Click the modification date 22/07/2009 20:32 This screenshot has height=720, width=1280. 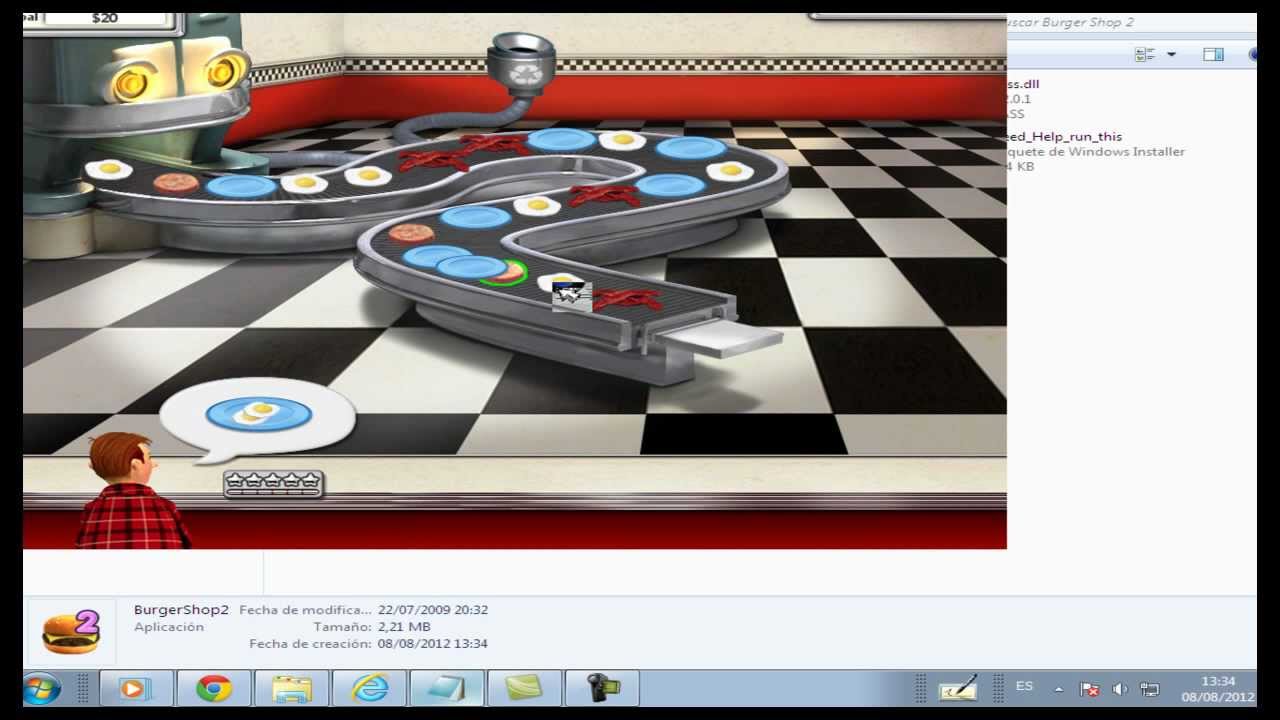pyautogui.click(x=433, y=609)
